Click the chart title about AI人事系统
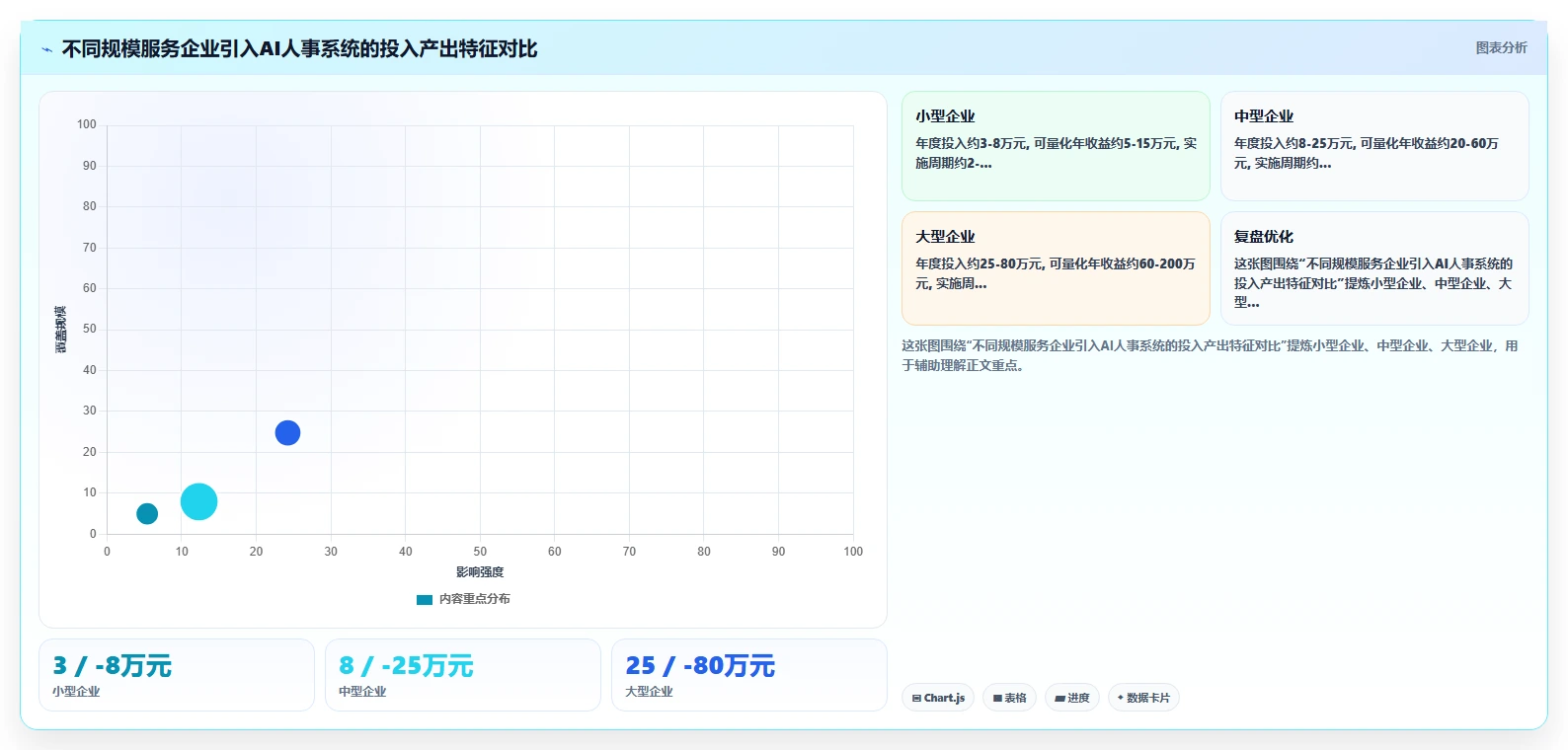The image size is (1568, 750). [x=299, y=48]
